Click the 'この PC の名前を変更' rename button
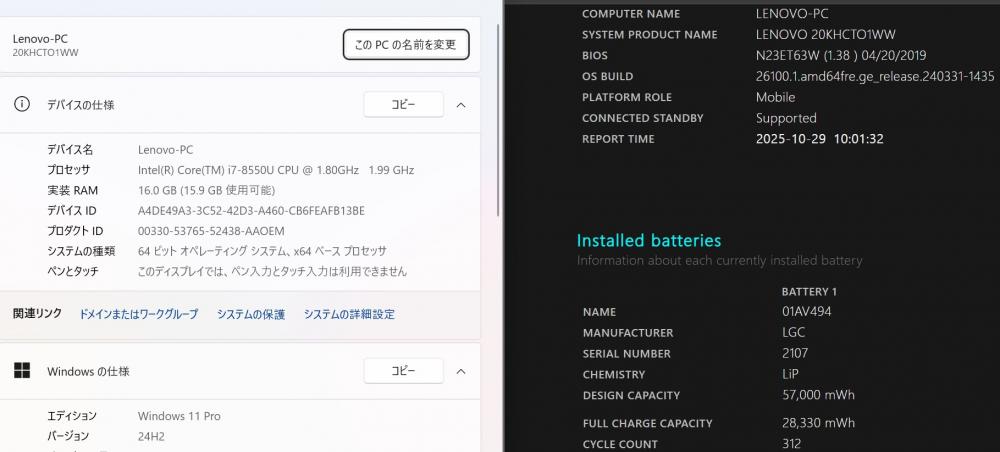1000x452 pixels. 406,45
